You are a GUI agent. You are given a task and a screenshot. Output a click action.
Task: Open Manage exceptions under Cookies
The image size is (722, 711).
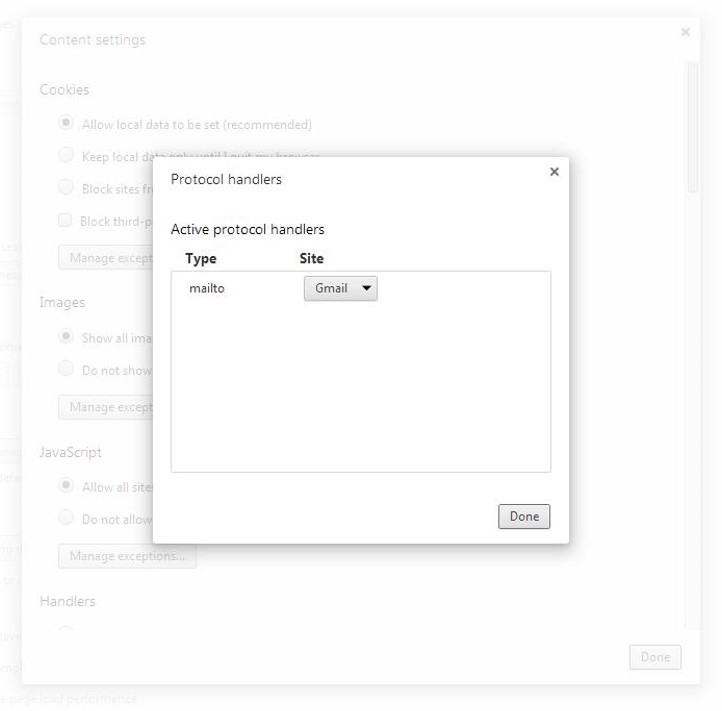point(105,258)
